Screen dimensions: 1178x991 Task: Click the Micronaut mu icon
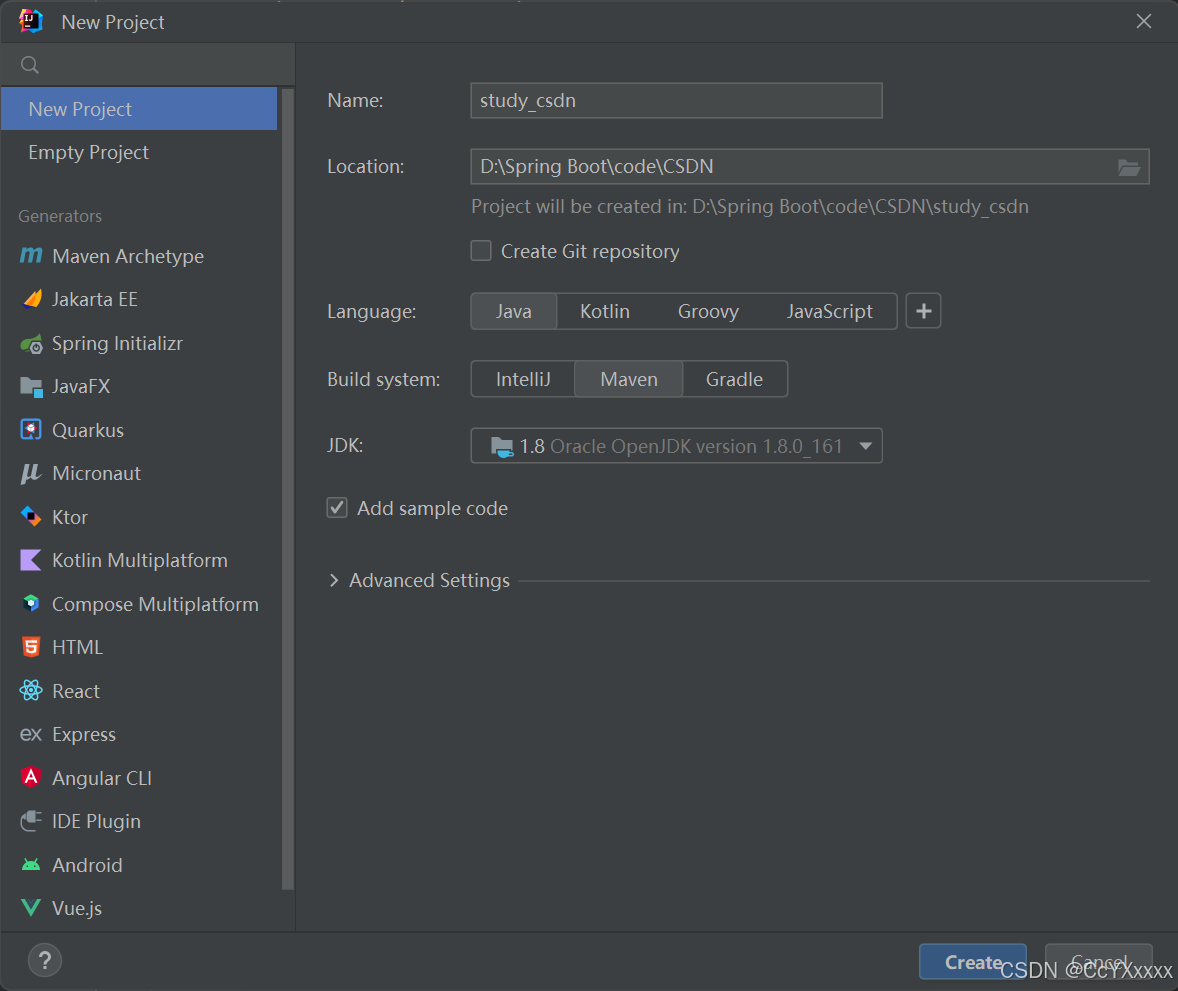[31, 473]
